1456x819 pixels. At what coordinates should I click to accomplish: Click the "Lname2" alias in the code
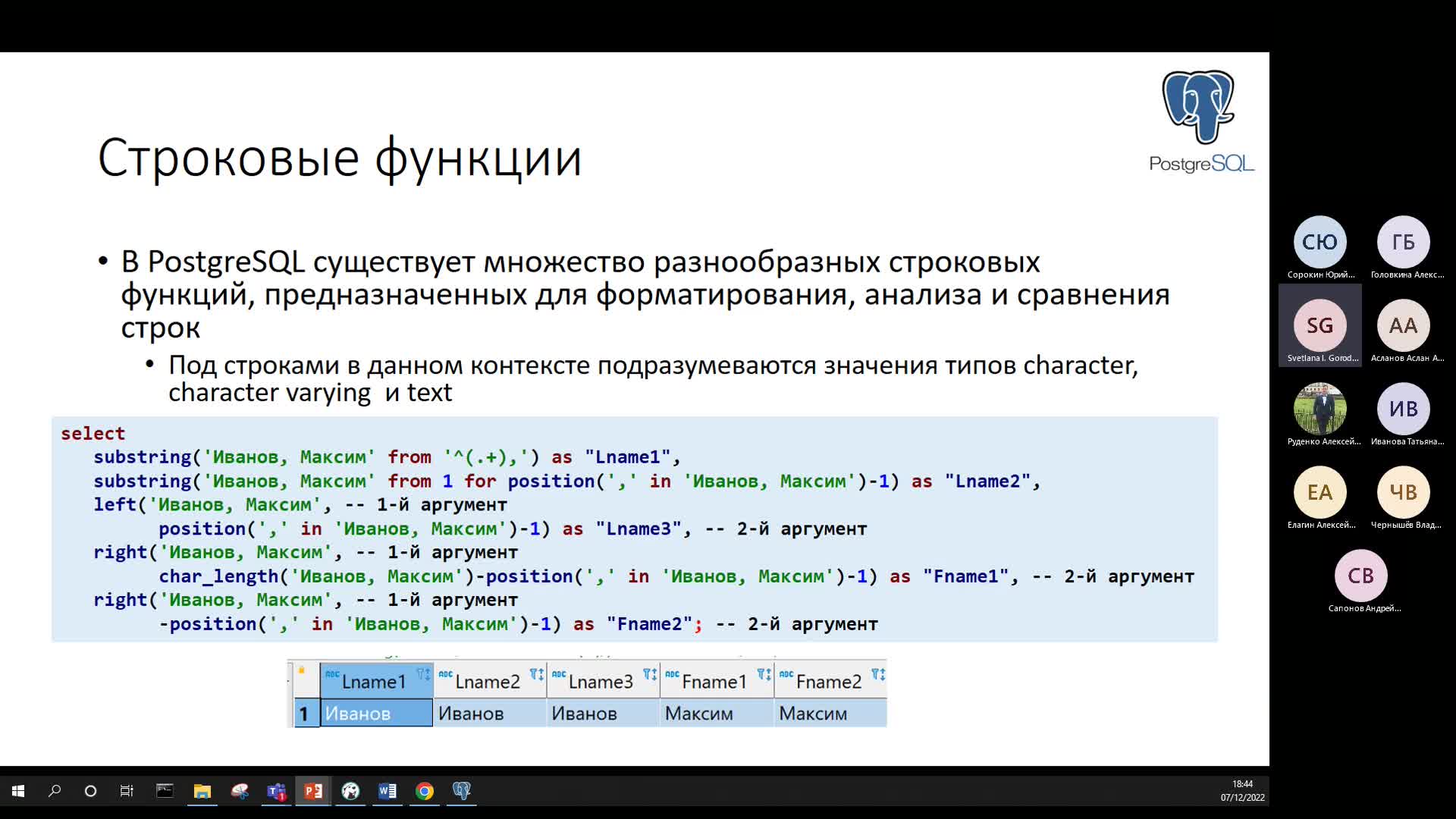click(x=987, y=482)
